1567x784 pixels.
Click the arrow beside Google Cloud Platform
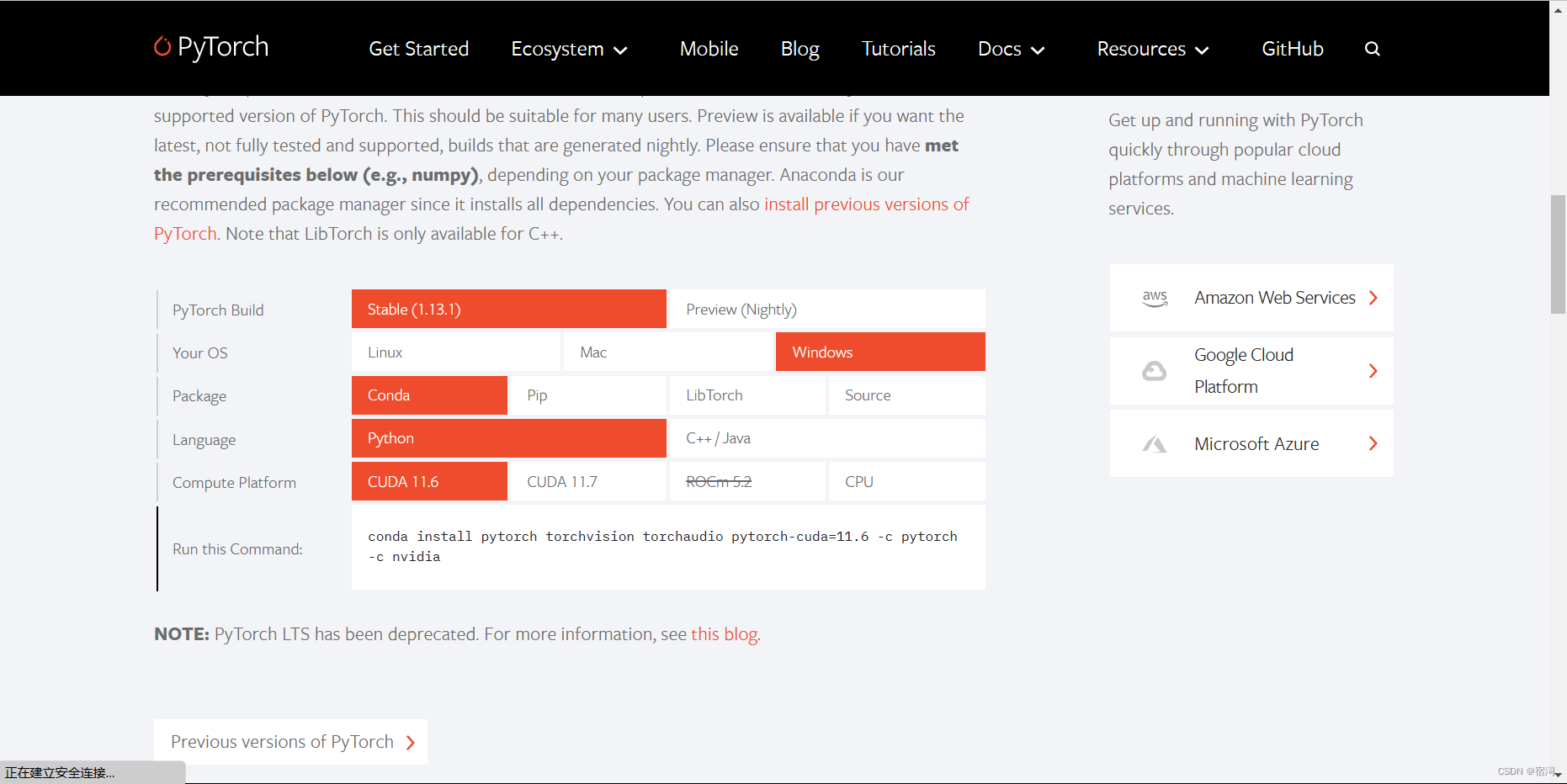(1373, 371)
